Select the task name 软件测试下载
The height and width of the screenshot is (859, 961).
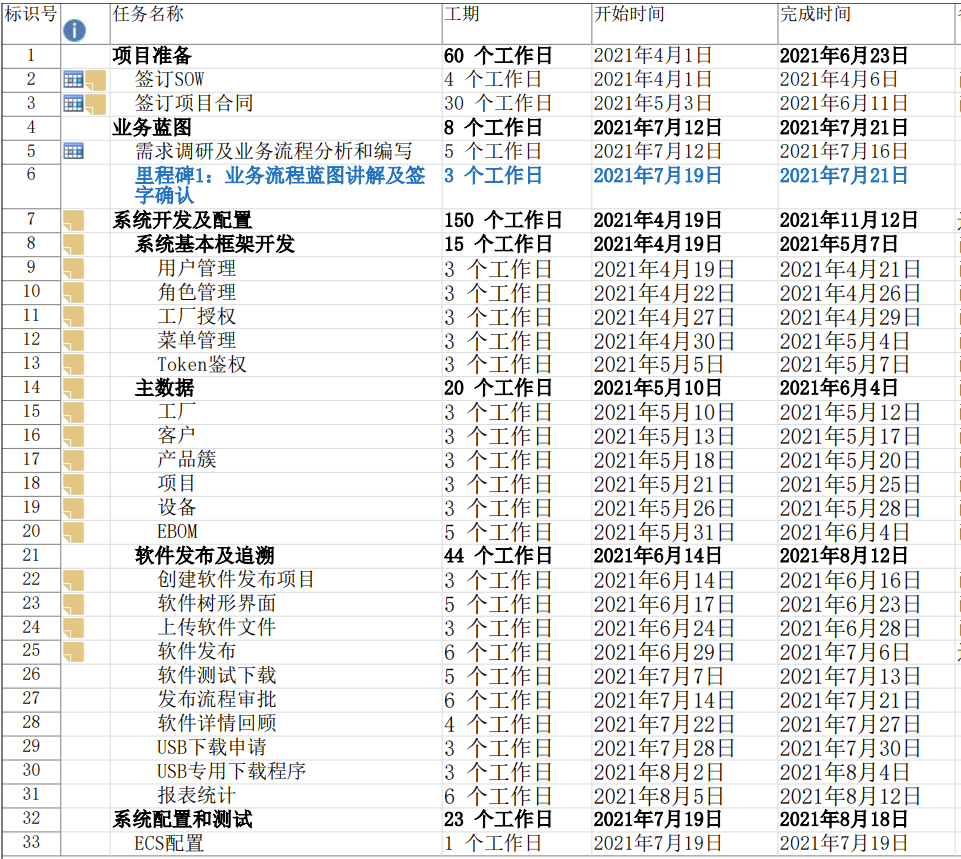tap(217, 675)
